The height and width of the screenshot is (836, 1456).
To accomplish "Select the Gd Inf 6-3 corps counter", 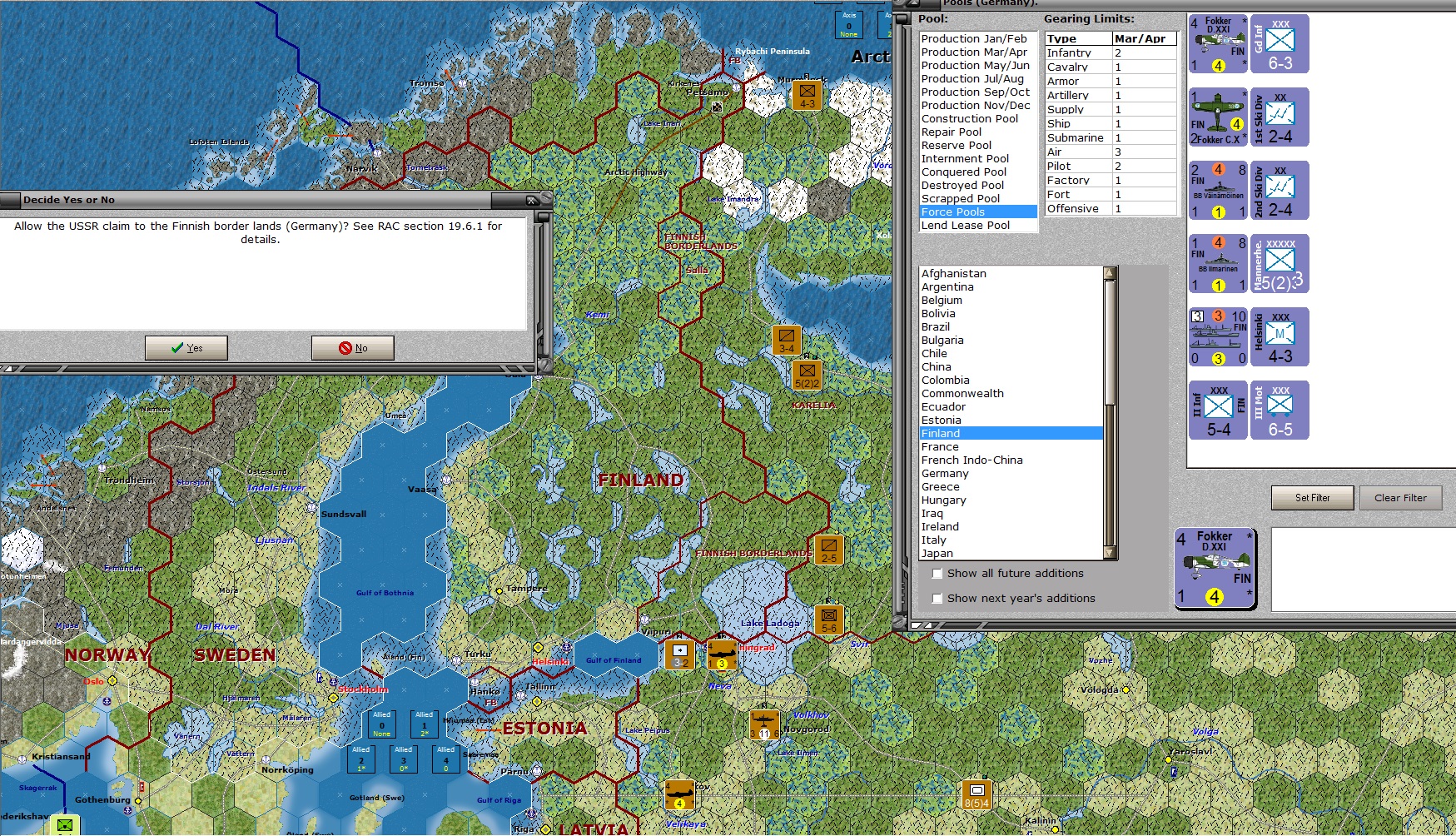I will pos(1280,44).
